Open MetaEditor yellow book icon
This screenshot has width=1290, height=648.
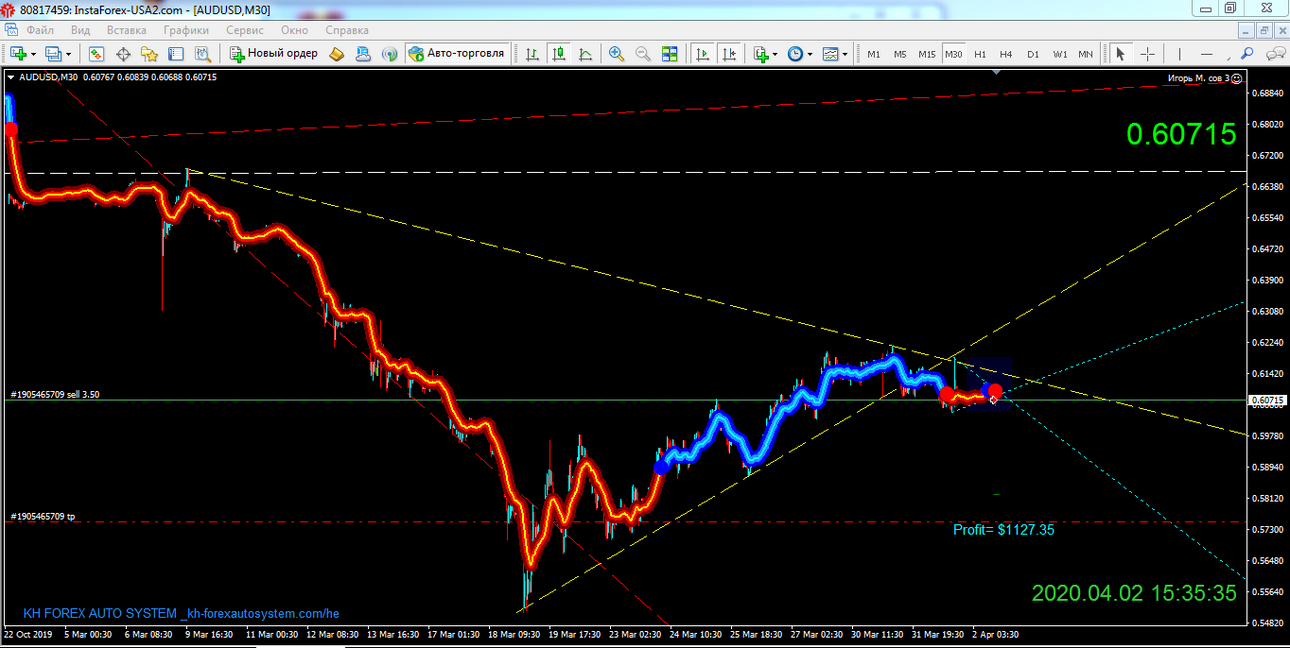coord(338,53)
